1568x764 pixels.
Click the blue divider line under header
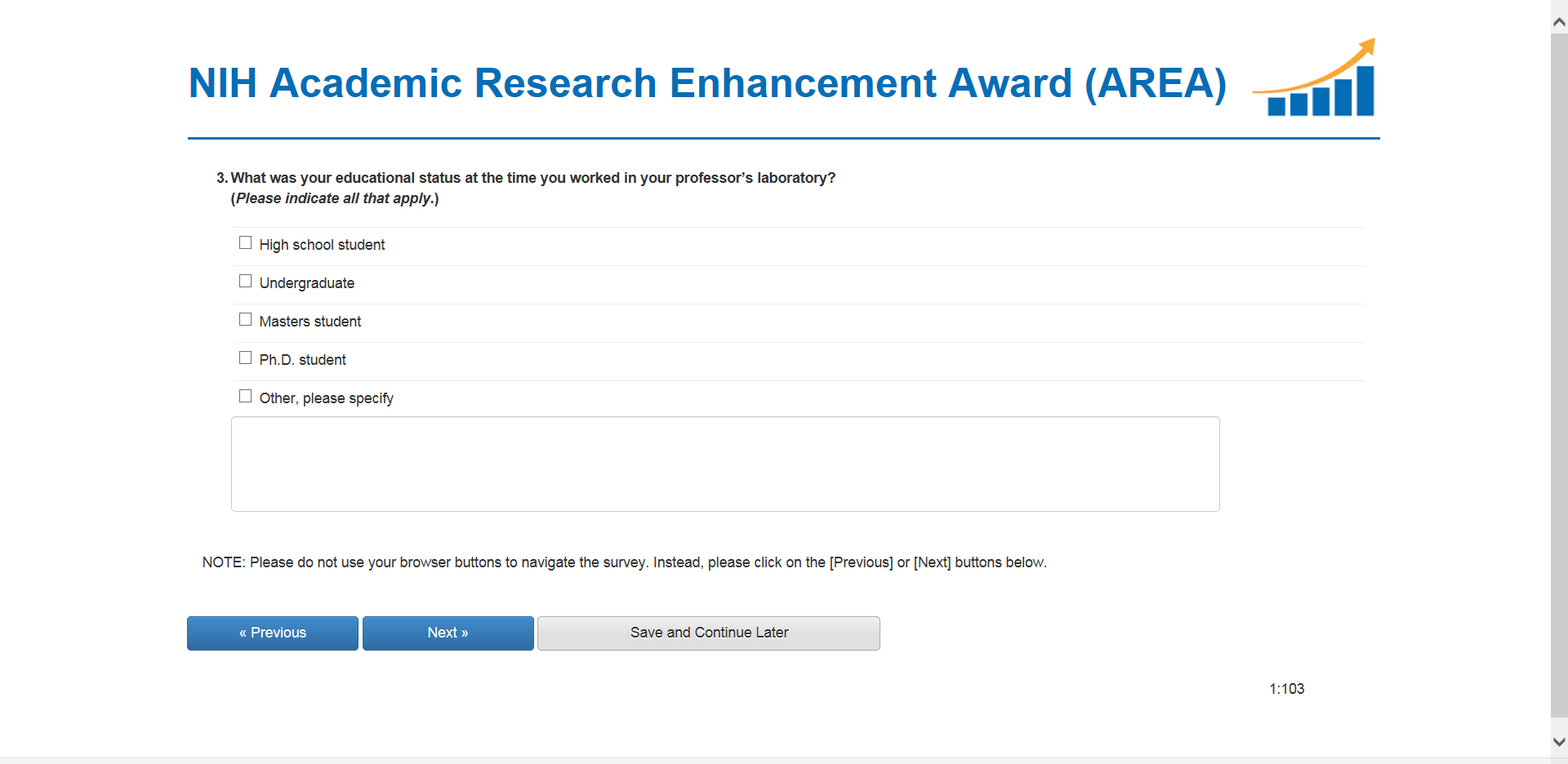tap(783, 139)
